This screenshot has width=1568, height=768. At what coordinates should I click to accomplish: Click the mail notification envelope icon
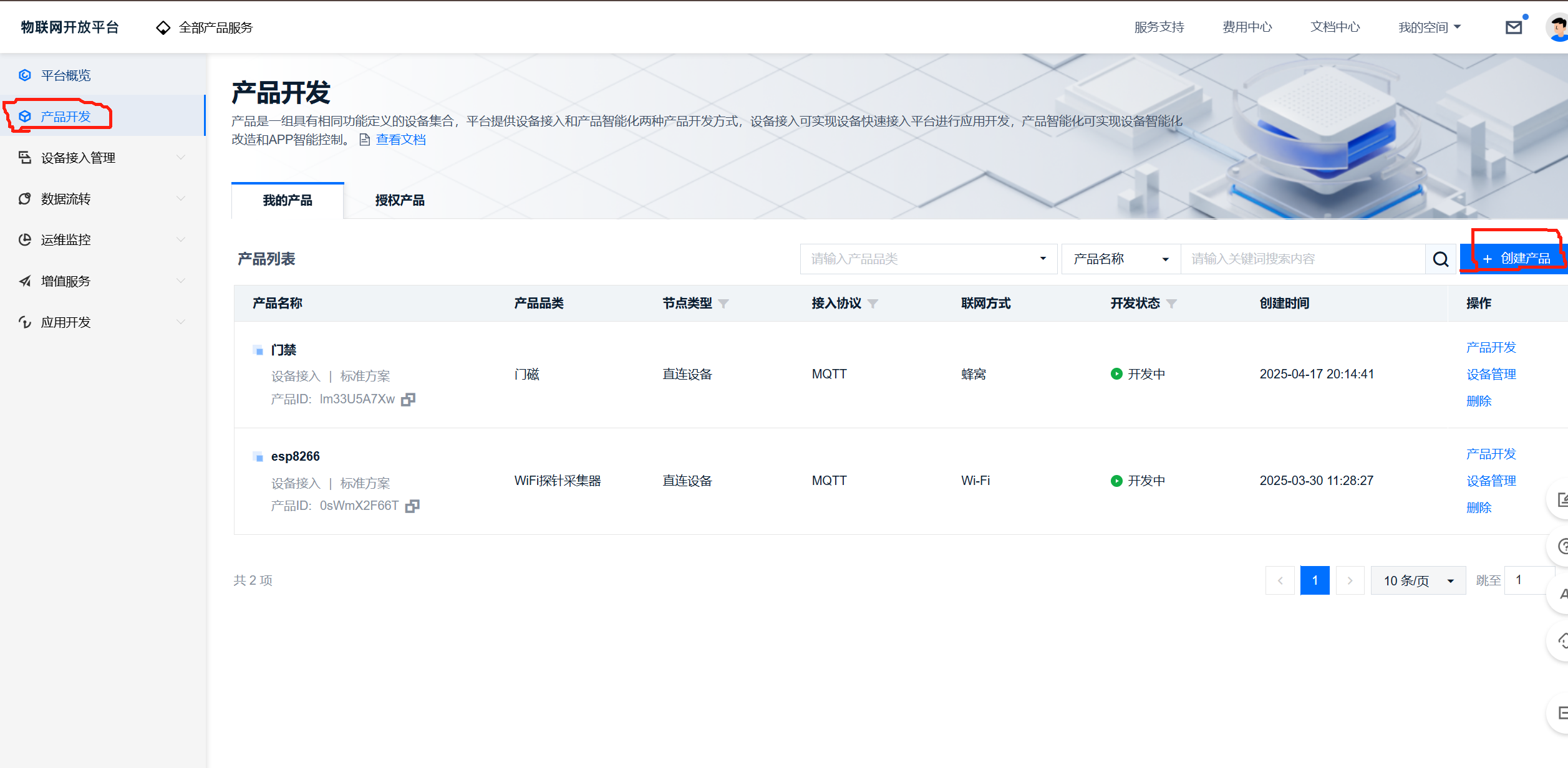tap(1514, 27)
